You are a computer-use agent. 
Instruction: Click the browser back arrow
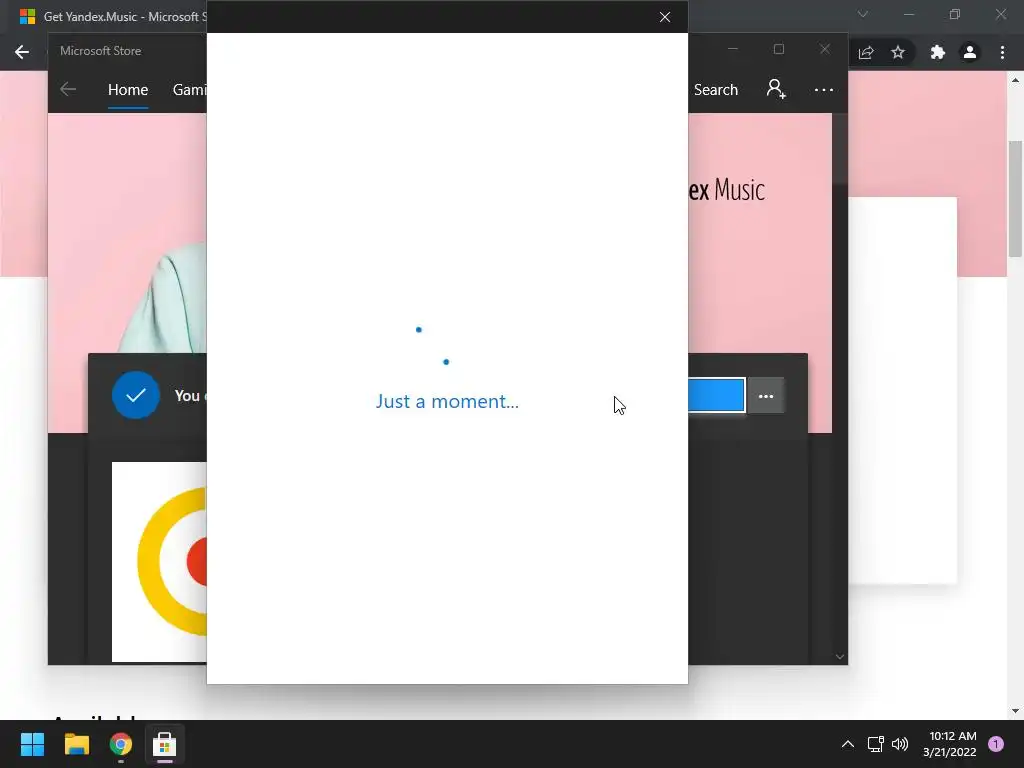22,52
